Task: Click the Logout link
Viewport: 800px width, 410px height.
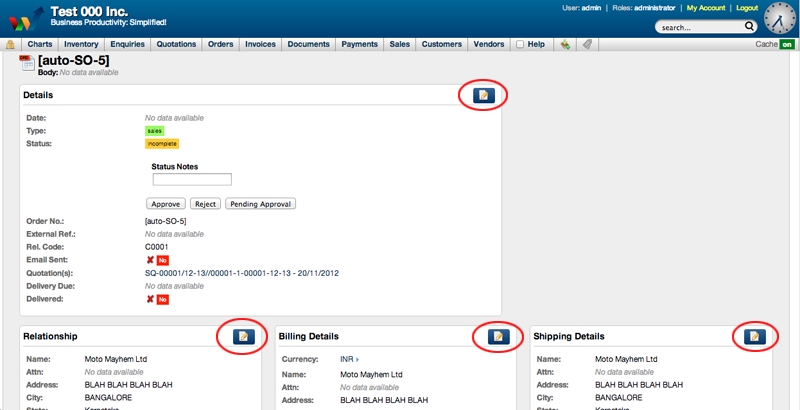Action: point(747,8)
